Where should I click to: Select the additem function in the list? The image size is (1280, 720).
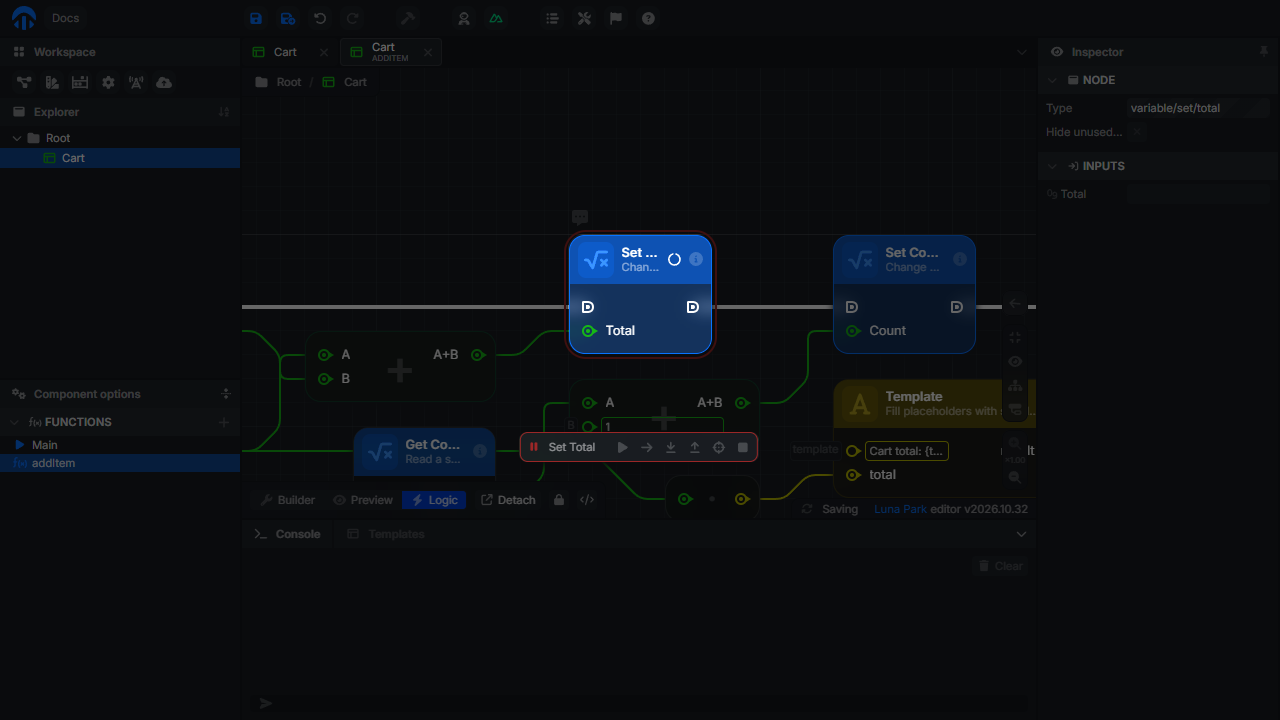click(x=120, y=463)
